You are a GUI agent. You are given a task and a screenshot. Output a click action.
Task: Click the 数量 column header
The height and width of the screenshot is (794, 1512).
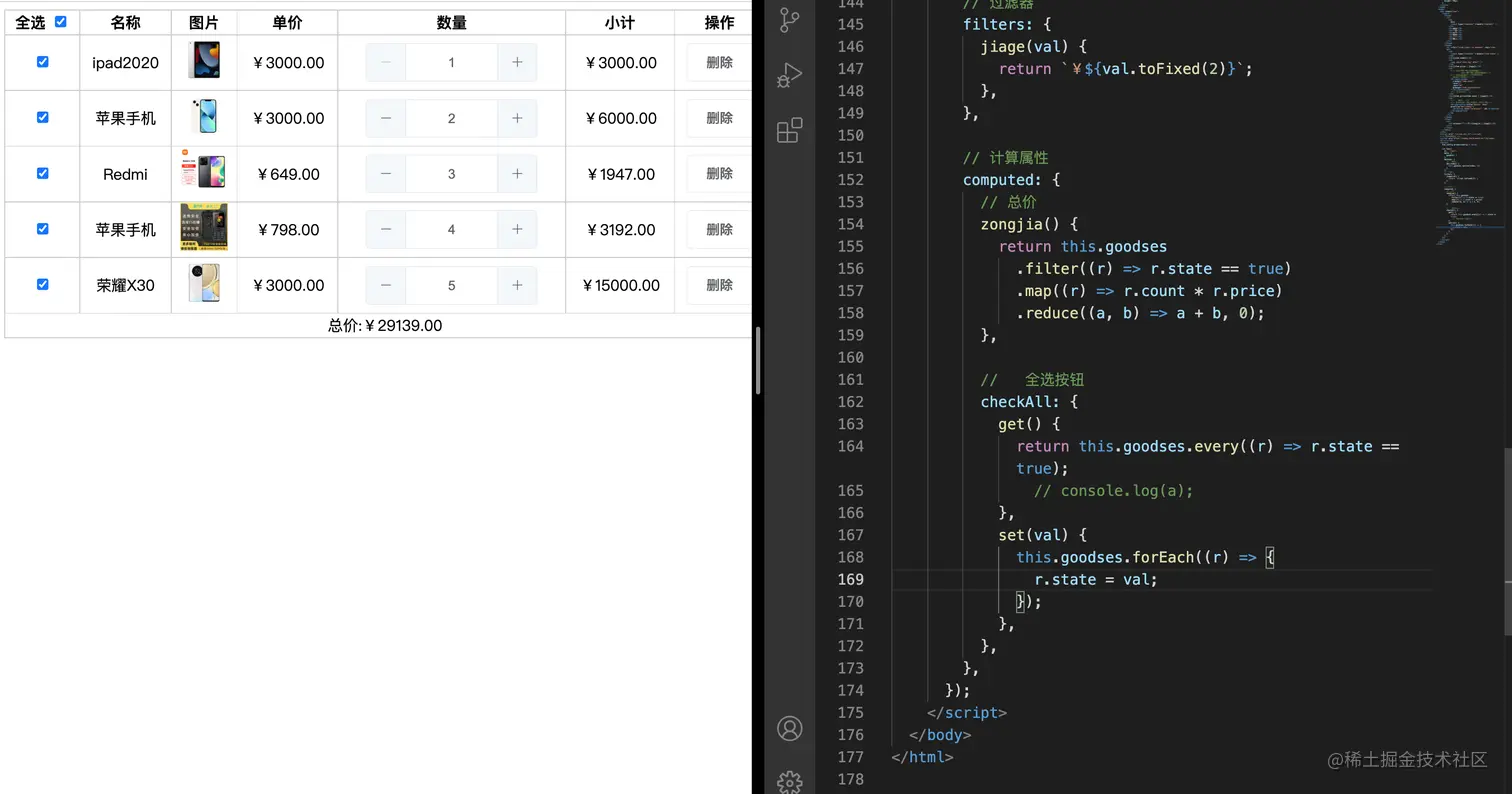(x=452, y=22)
